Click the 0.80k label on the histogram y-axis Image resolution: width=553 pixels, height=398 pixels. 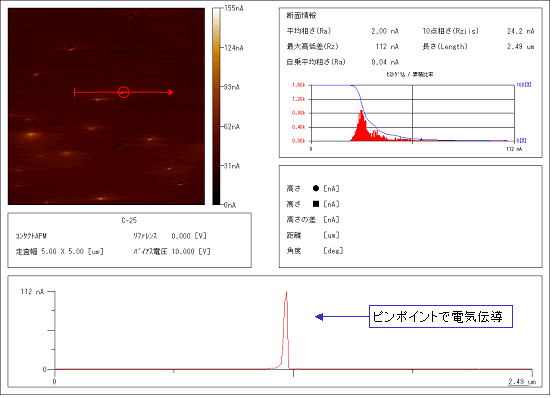[x=298, y=113]
